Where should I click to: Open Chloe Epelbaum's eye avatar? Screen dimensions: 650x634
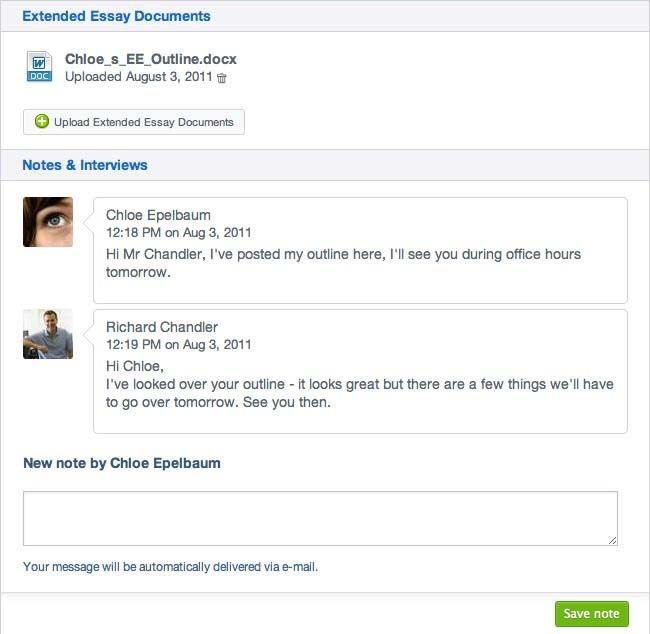48,222
